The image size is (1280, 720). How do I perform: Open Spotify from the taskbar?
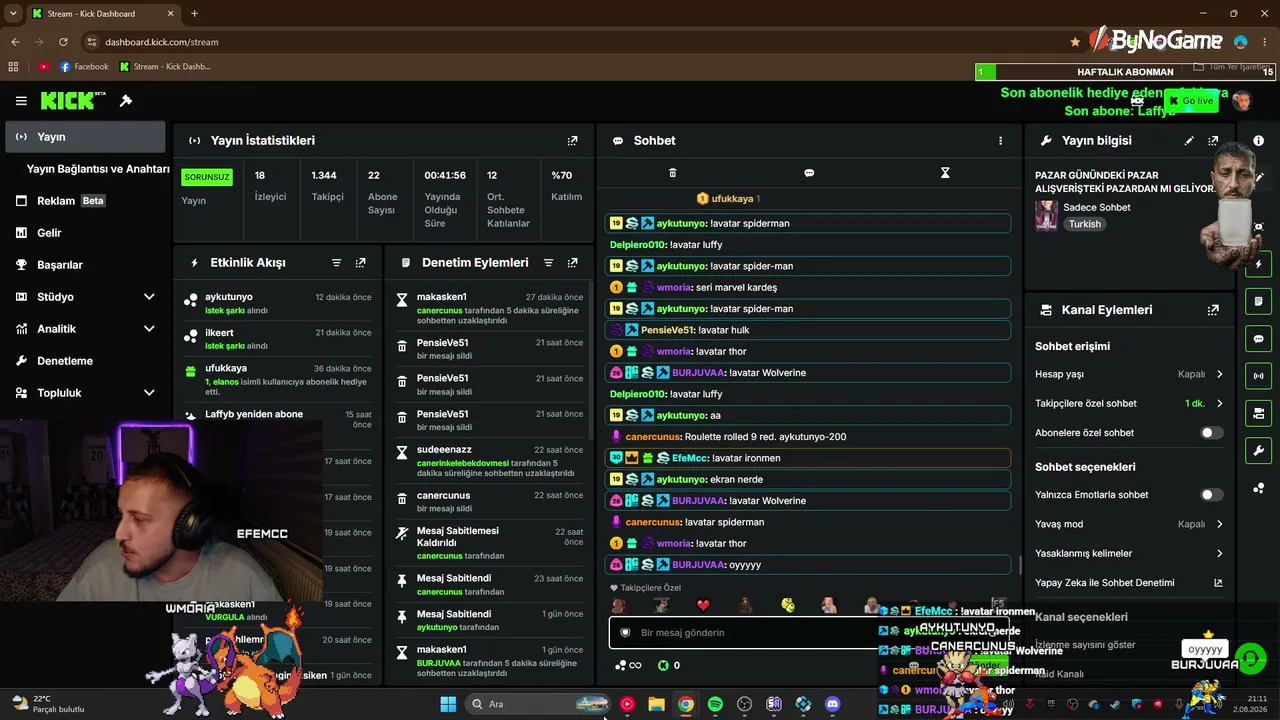[x=715, y=704]
